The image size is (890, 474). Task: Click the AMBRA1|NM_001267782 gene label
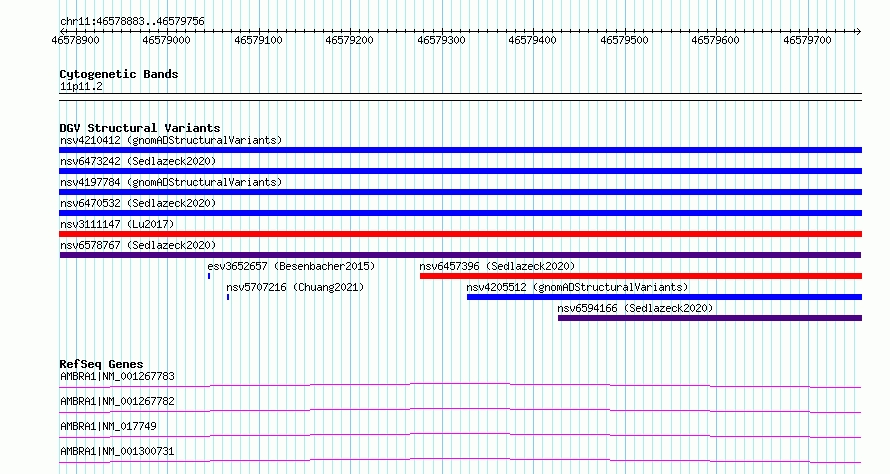117,401
